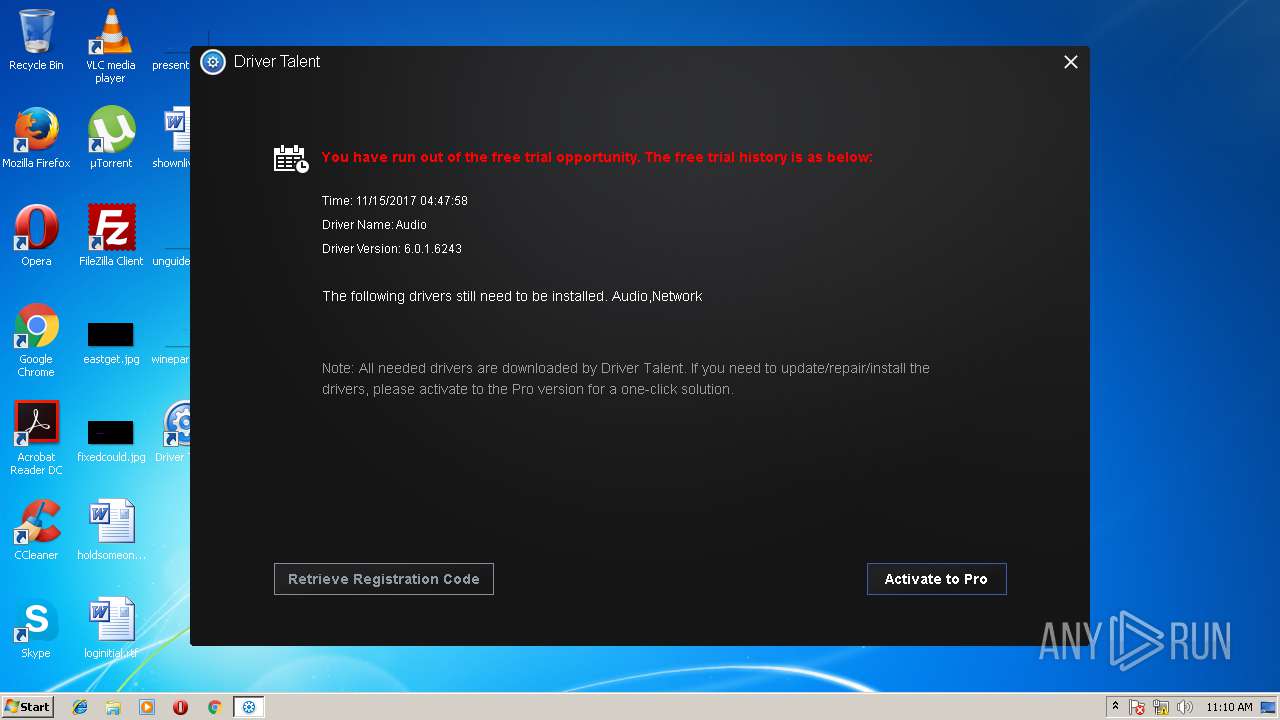
Task: Select Mozilla Firefox desktop icon
Action: pos(36,138)
